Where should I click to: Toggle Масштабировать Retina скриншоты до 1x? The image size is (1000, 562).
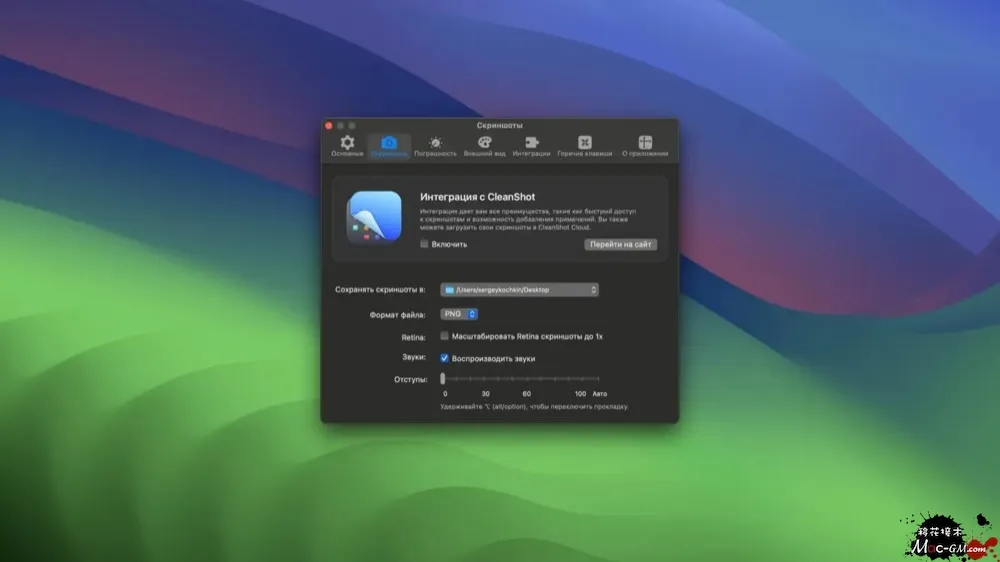tap(445, 336)
